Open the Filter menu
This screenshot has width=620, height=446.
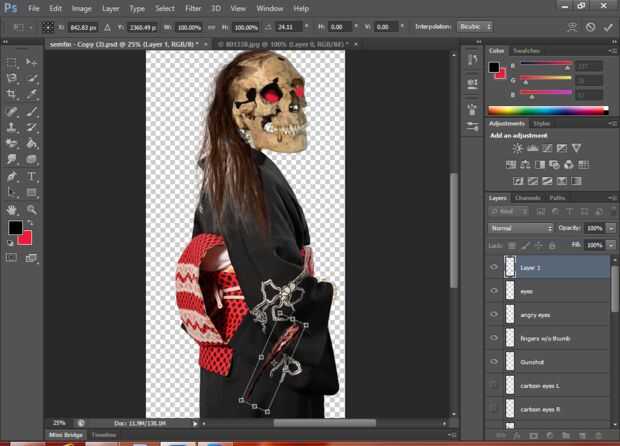point(193,8)
